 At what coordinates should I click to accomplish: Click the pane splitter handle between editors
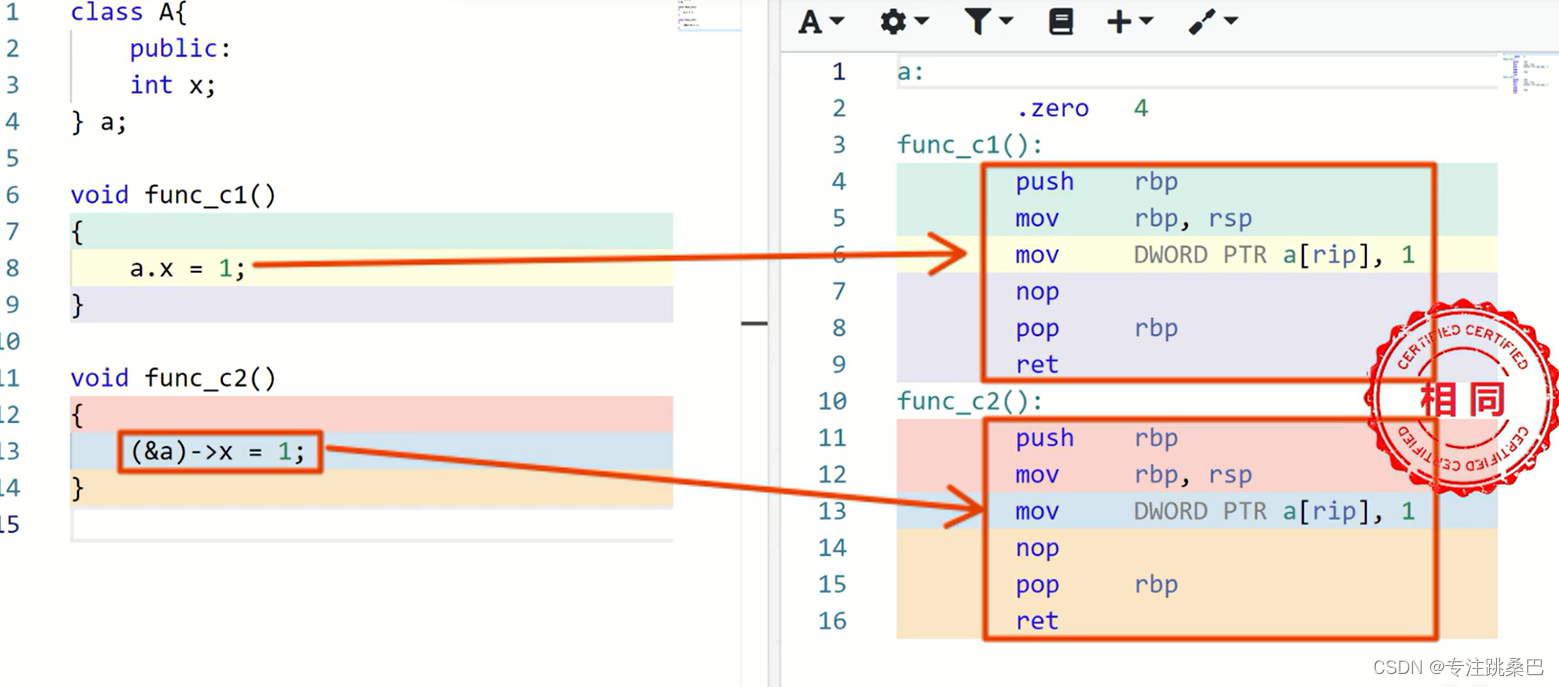[x=755, y=323]
